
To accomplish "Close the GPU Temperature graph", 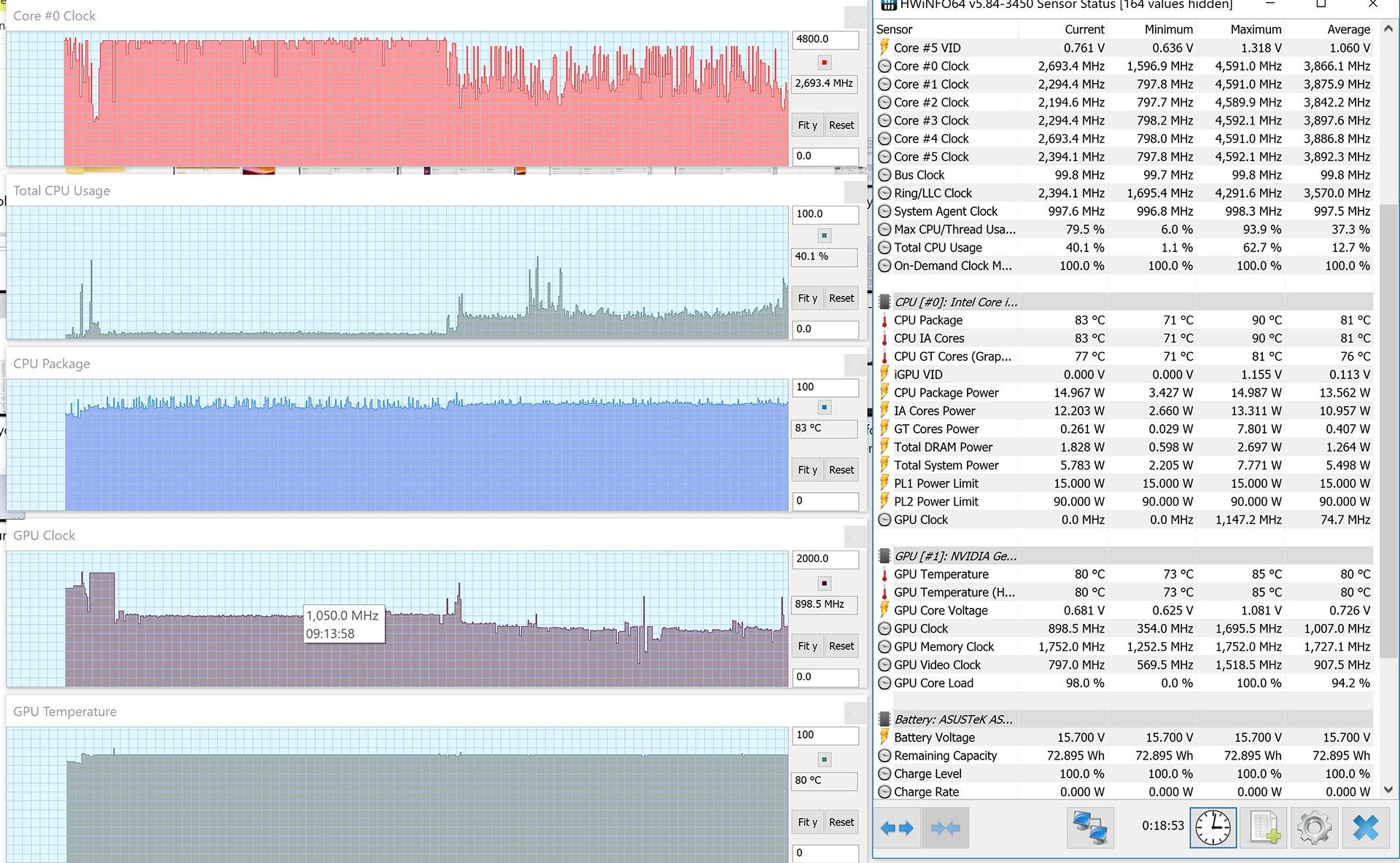I will coord(855,712).
